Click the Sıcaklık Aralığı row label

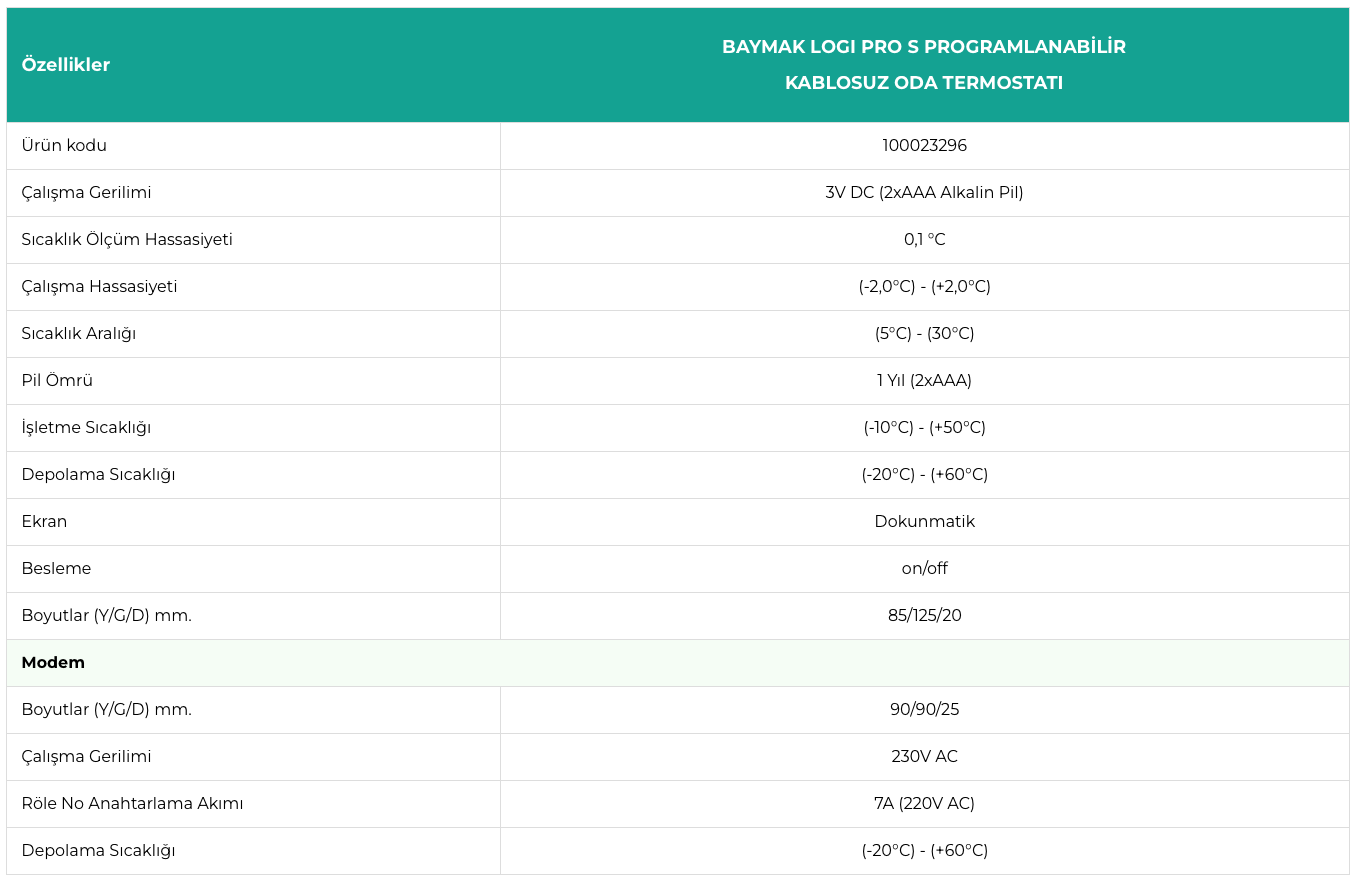79,334
